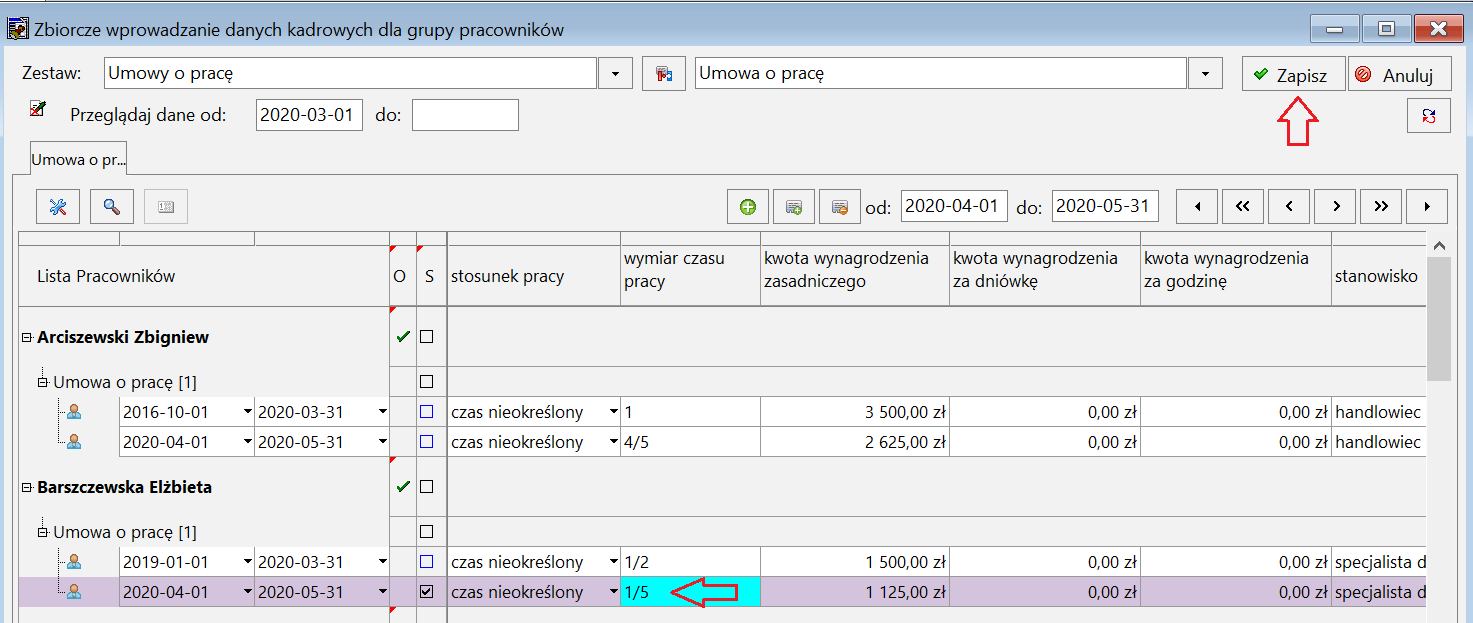The image size is (1473, 623).
Task: Toggle S checkbox for Barszczewska's Umowa o pracę
Action: coord(427,532)
